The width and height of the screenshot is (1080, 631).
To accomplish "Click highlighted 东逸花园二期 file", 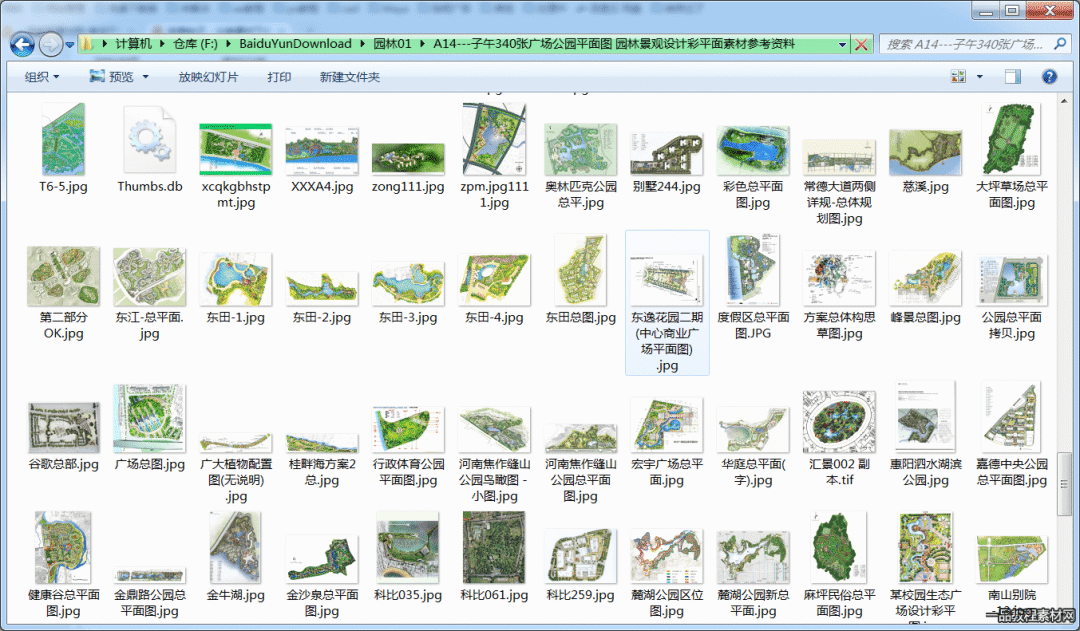I will [x=667, y=303].
